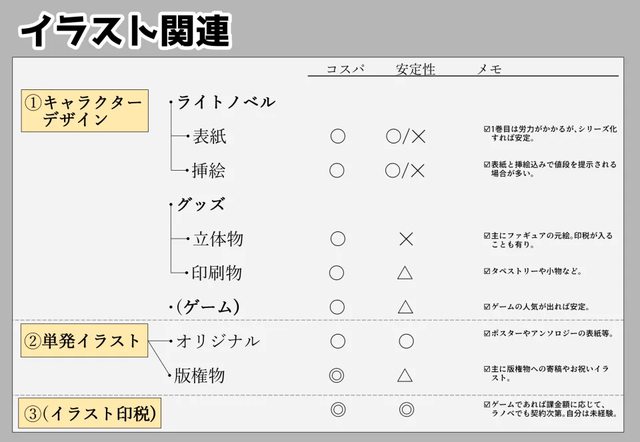Viewport: 640px width, 442px height.
Task: Click the checkbox beside 1巻目は労力 memo
Action: tap(487, 129)
